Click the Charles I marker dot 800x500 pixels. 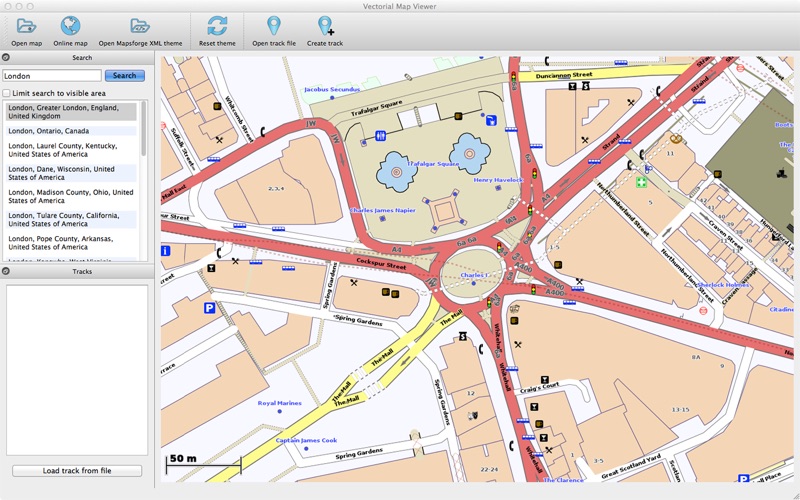tap(474, 283)
